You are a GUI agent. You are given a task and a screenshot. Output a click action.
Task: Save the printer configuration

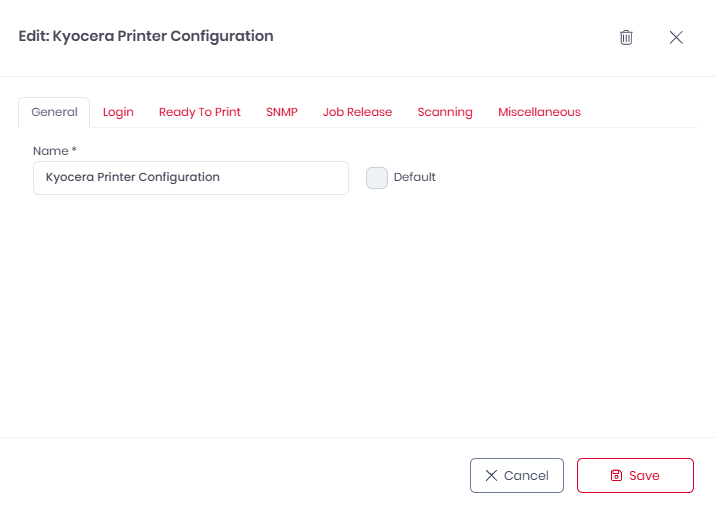pos(635,476)
